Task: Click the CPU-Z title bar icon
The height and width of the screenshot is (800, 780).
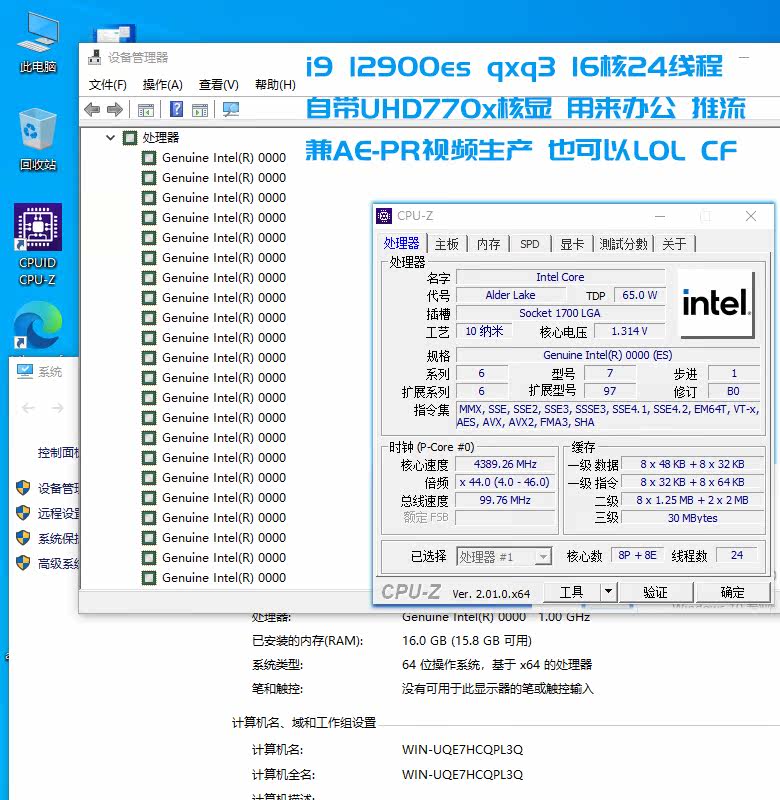Action: point(384,216)
